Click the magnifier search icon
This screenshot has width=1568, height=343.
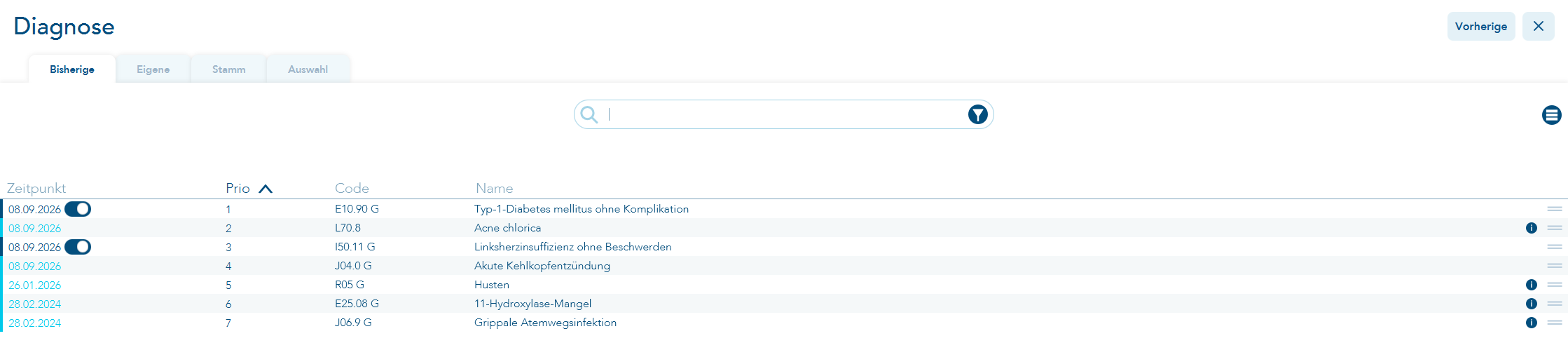(x=589, y=114)
